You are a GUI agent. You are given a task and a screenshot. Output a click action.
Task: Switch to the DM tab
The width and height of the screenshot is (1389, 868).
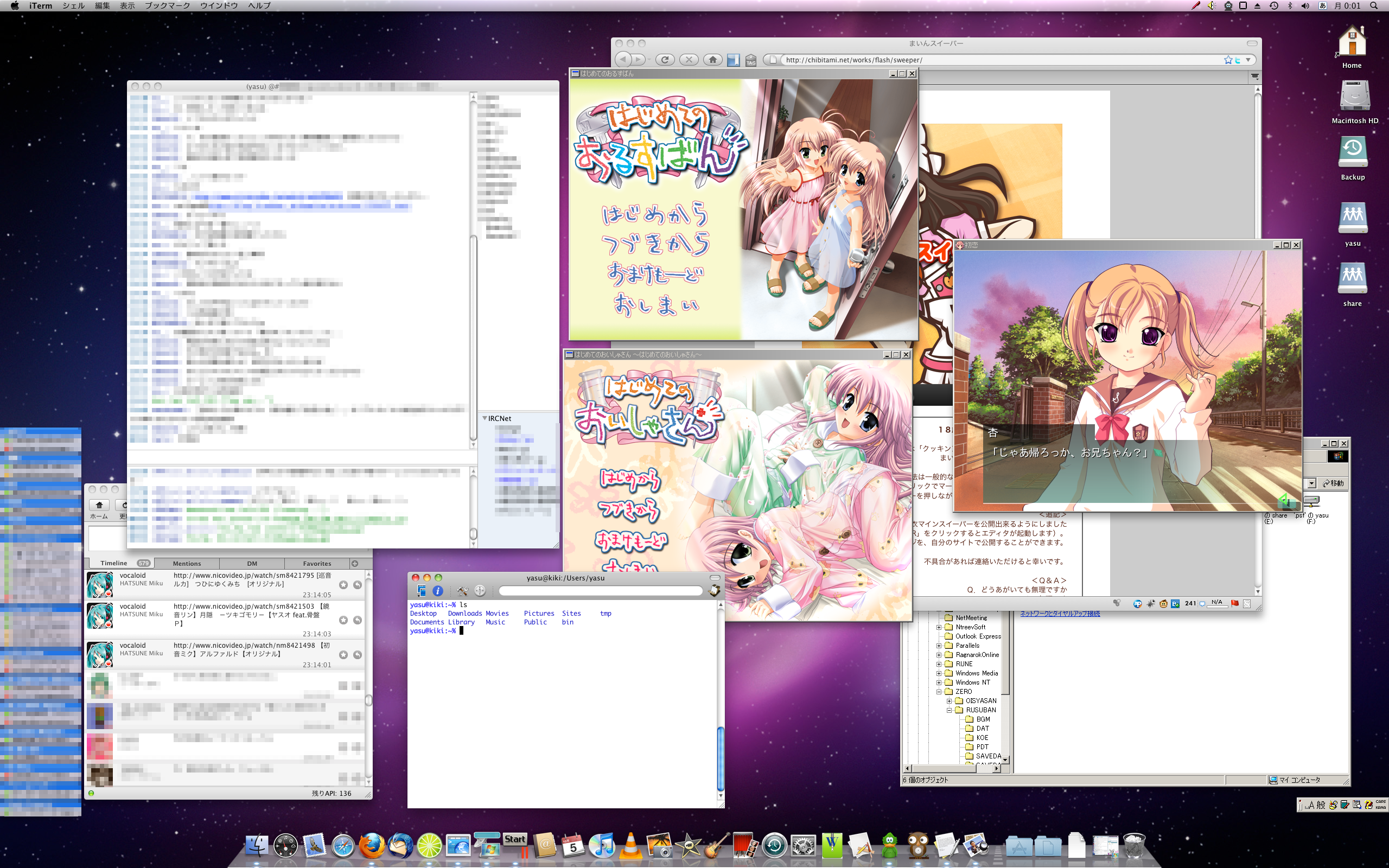(252, 563)
